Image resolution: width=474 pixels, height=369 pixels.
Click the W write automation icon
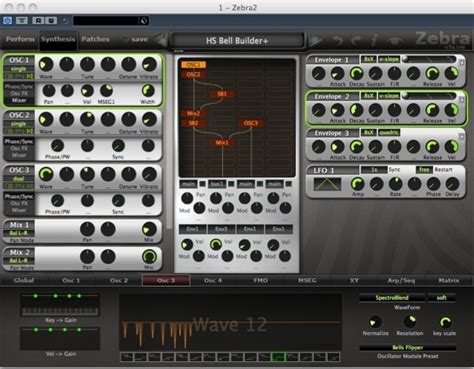pos(51,21)
